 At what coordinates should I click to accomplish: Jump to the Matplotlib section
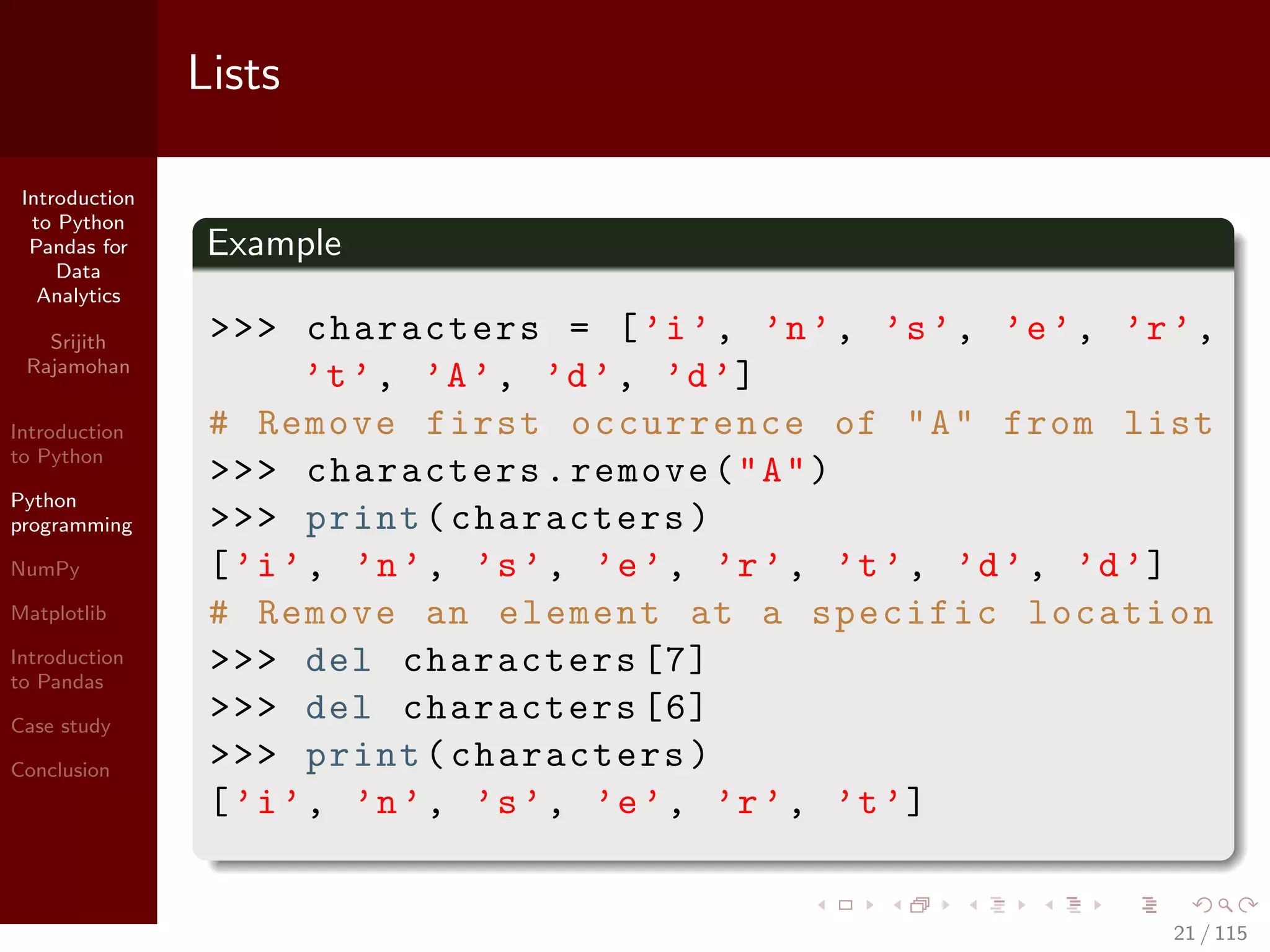(59, 613)
